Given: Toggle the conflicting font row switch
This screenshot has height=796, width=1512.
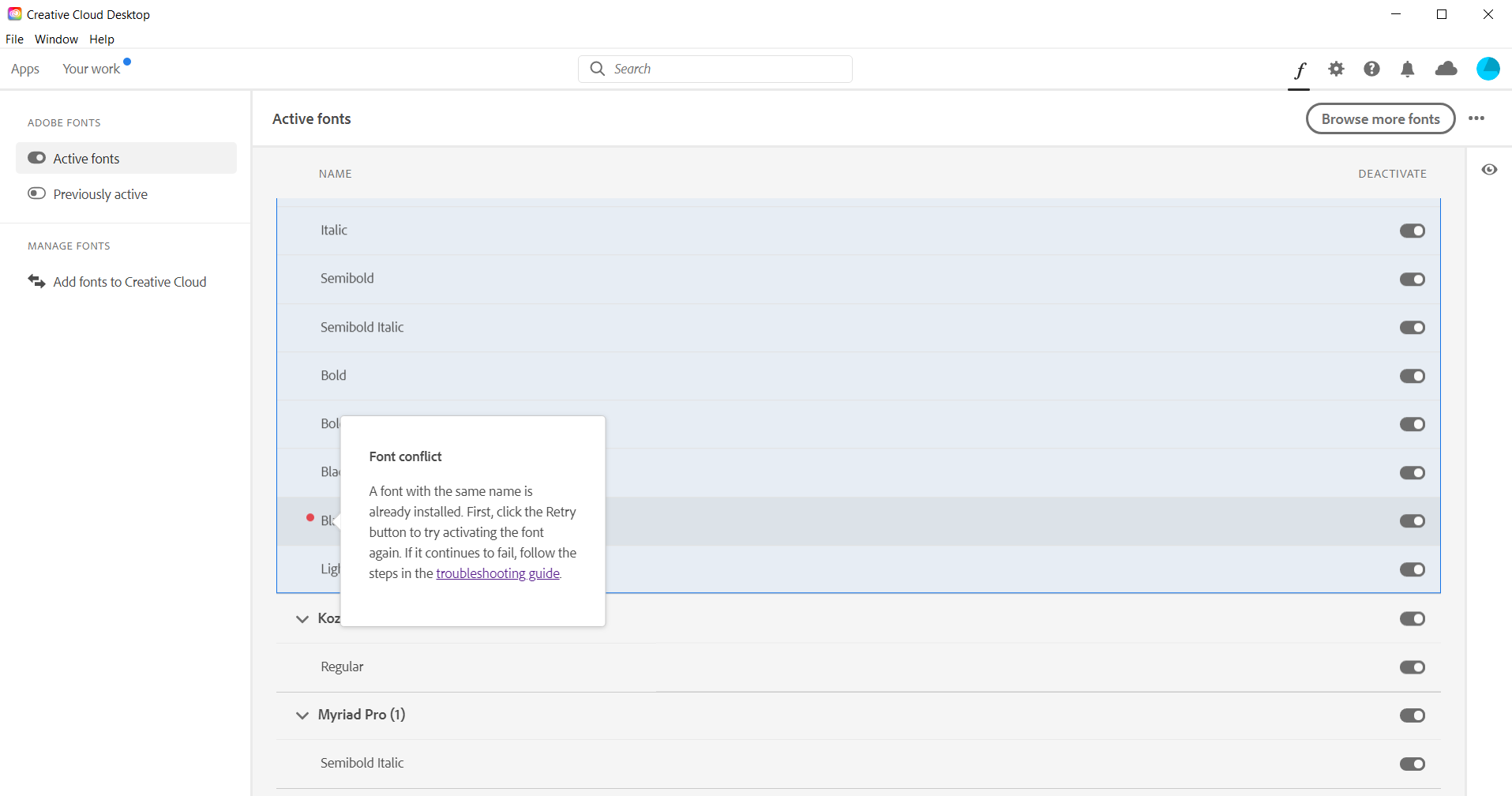Looking at the screenshot, I should (1412, 521).
